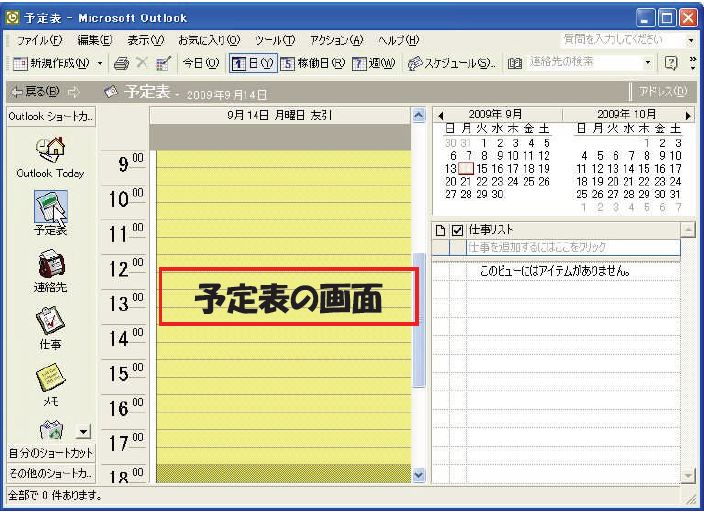Click the delete X toolbar icon

pyautogui.click(x=142, y=63)
